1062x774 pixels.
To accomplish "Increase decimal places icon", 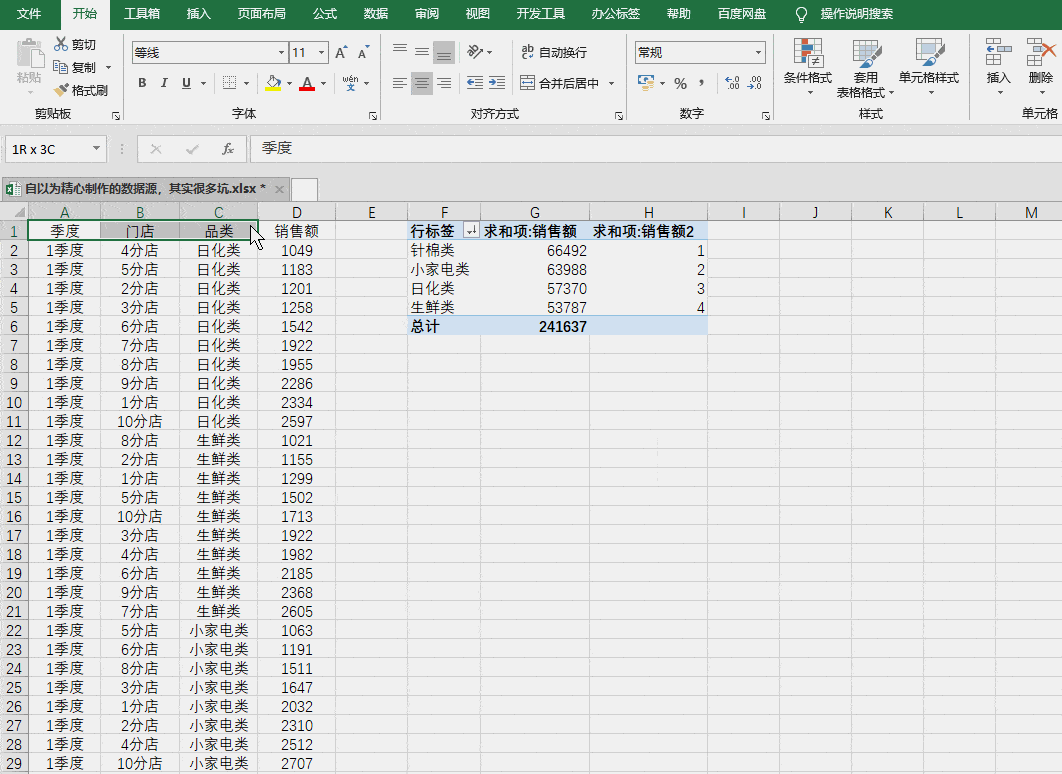I will click(732, 83).
